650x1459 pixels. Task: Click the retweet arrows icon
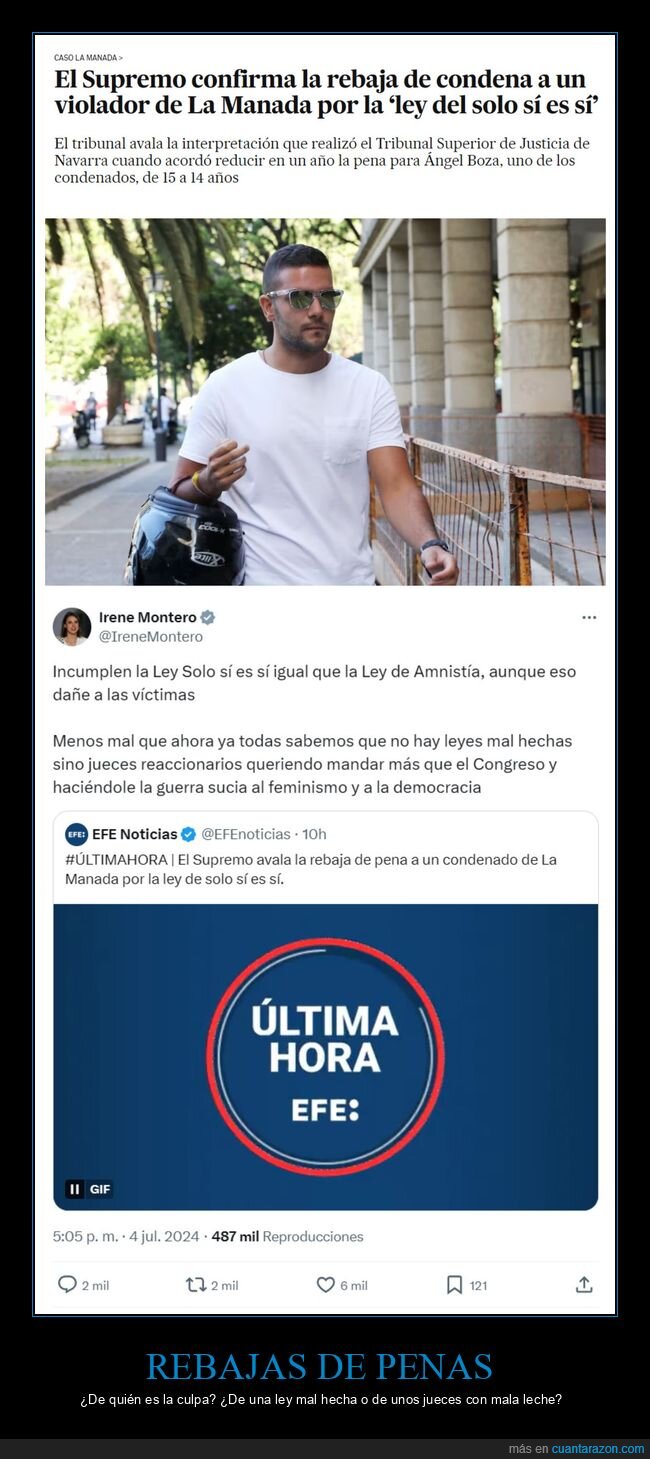point(196,1284)
